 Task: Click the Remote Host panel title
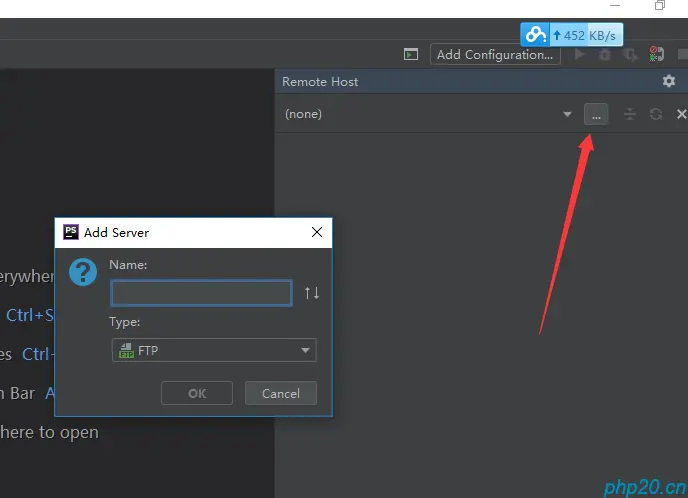point(320,82)
